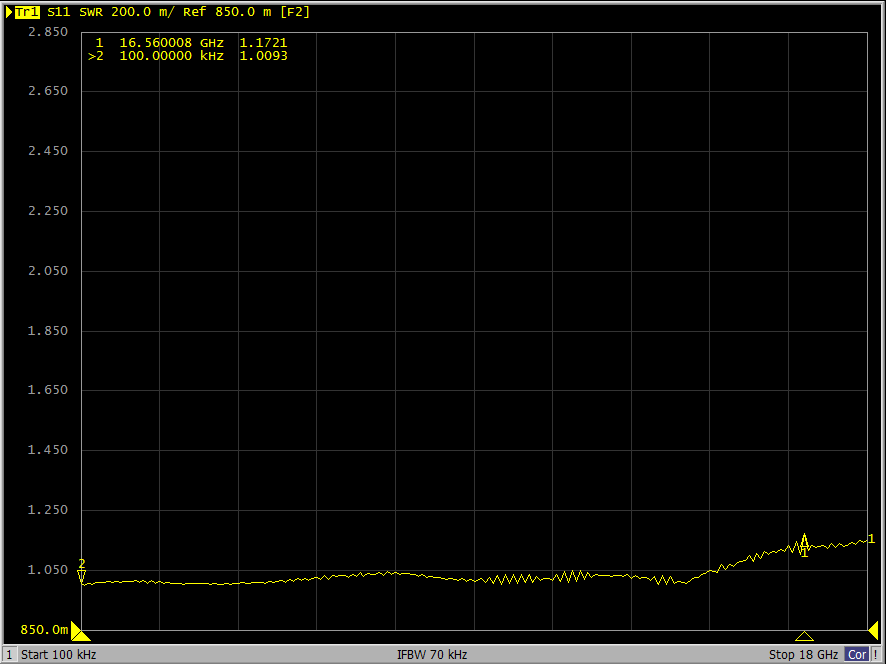Image resolution: width=886 pixels, height=664 pixels.
Task: Click the IFBW 70 kHz field
Action: tap(432, 655)
